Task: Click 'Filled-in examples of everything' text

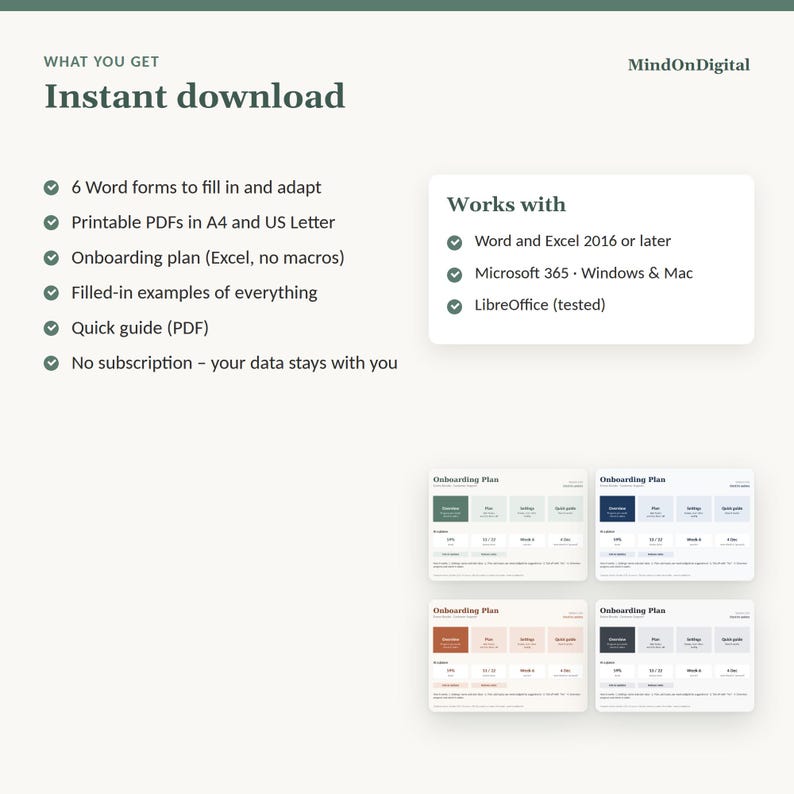Action: coord(194,293)
